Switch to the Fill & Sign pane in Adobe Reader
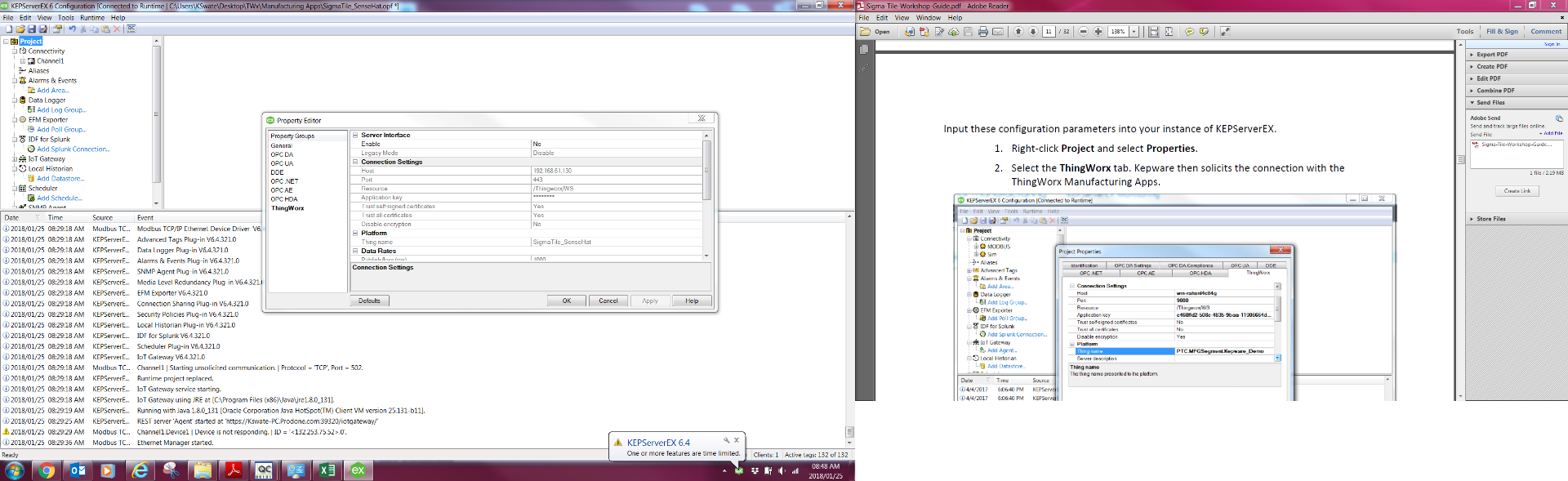The image size is (1568, 481). click(1502, 32)
